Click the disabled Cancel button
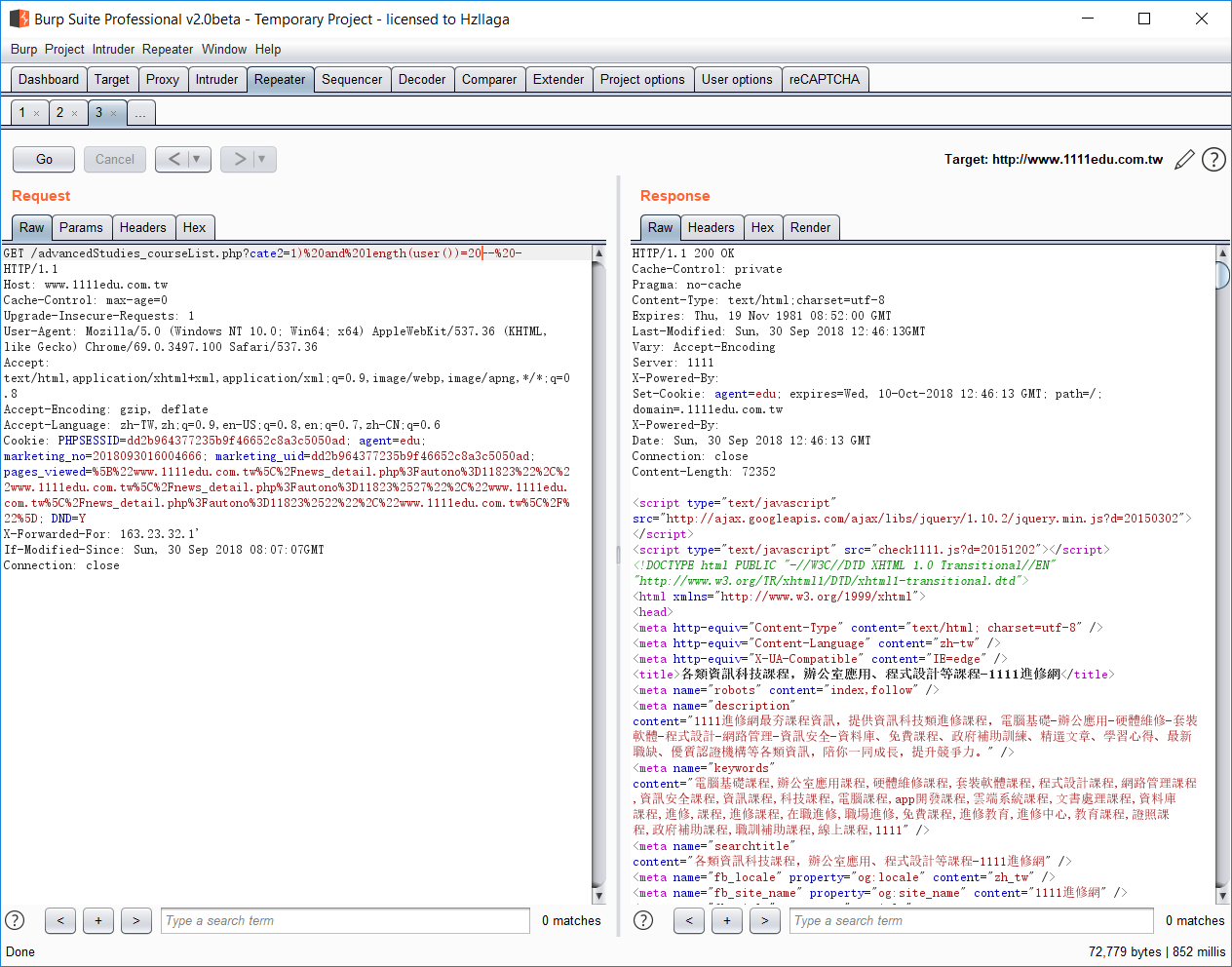Image resolution: width=1232 pixels, height=967 pixels. pos(115,159)
